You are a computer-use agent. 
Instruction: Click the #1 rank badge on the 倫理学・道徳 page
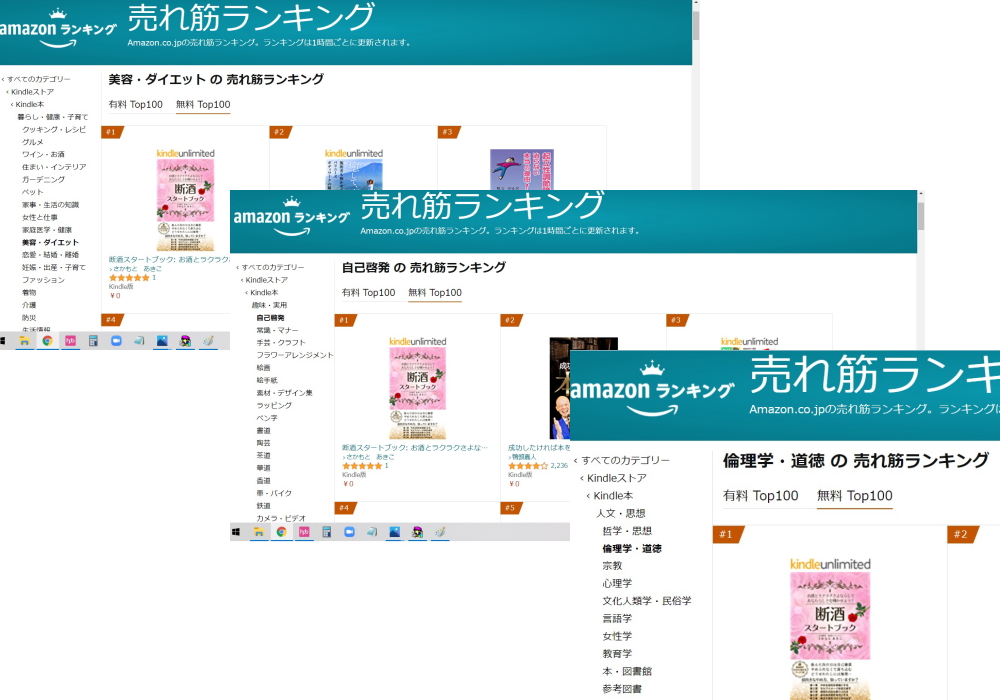[x=725, y=534]
